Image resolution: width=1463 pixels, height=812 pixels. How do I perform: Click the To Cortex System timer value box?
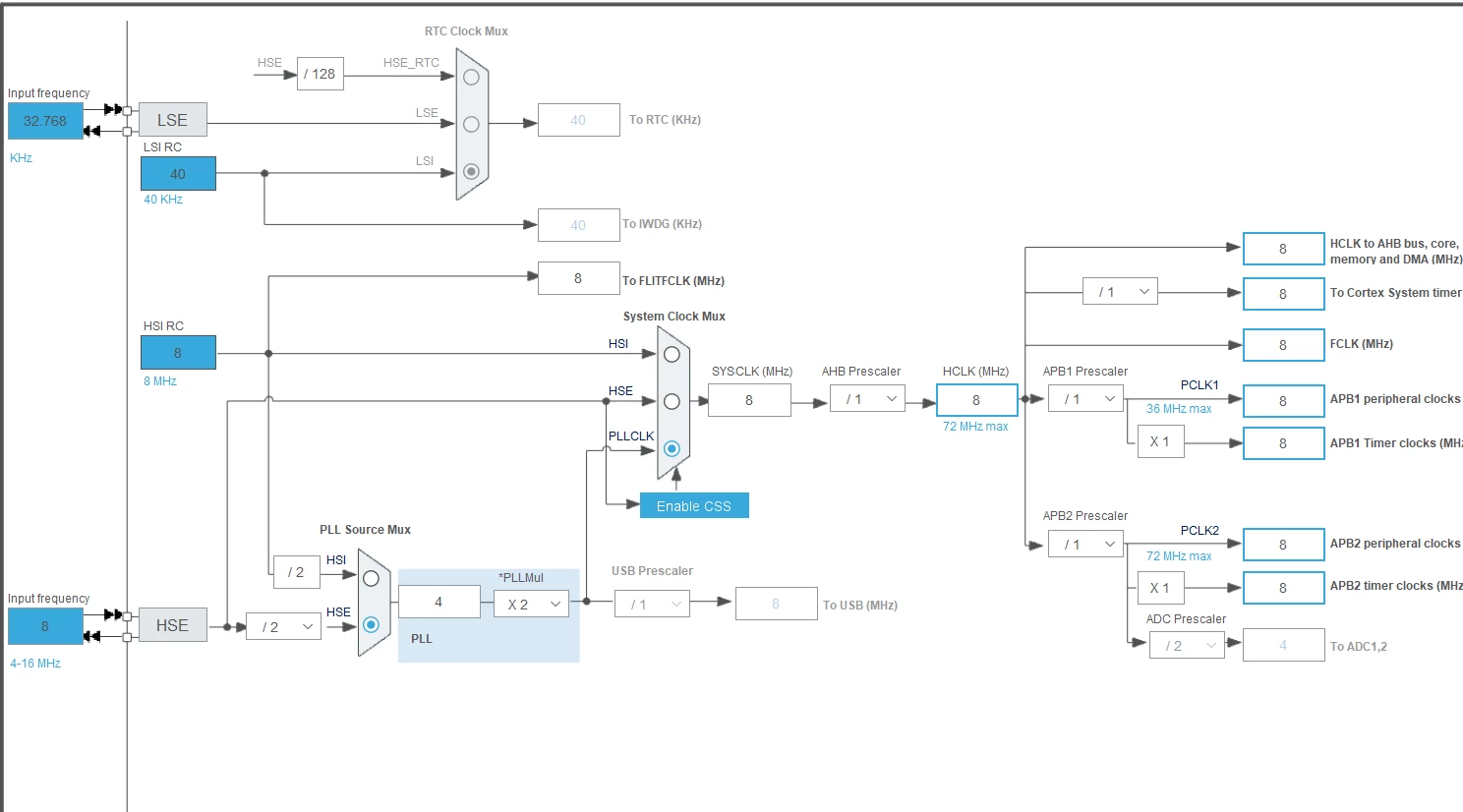click(1283, 293)
